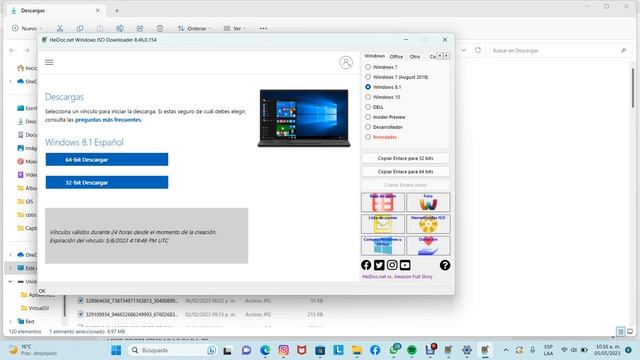Open the Comprar Windows u Office tile
The image size is (640, 360).
coord(383,245)
